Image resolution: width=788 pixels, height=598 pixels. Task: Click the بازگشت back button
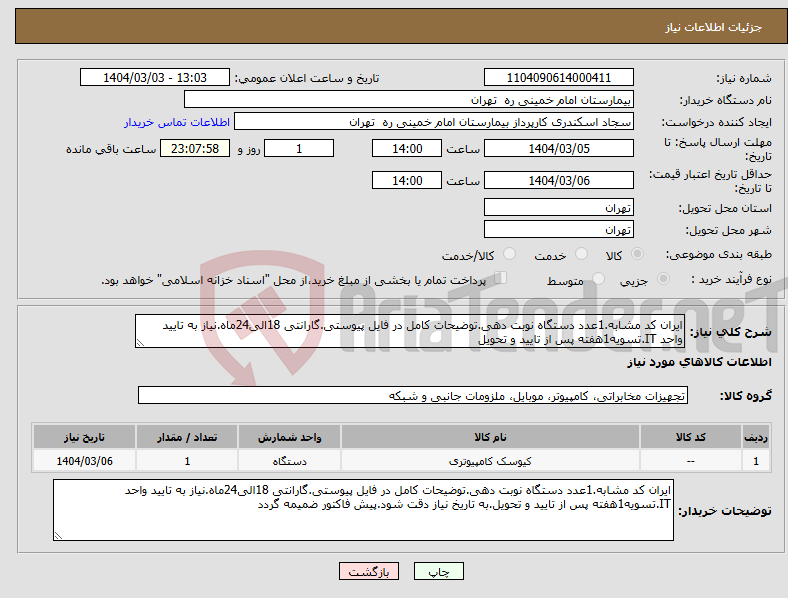[x=369, y=571]
